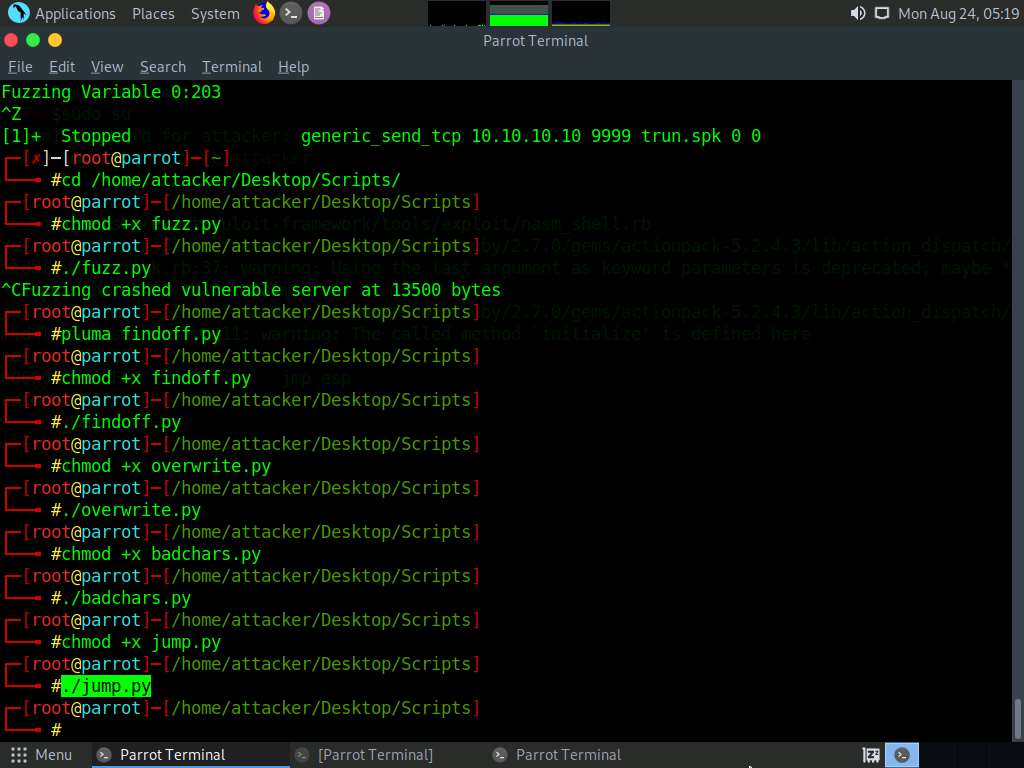Open the Parrot Applications menu icon
The image size is (1024, 768).
(18, 13)
